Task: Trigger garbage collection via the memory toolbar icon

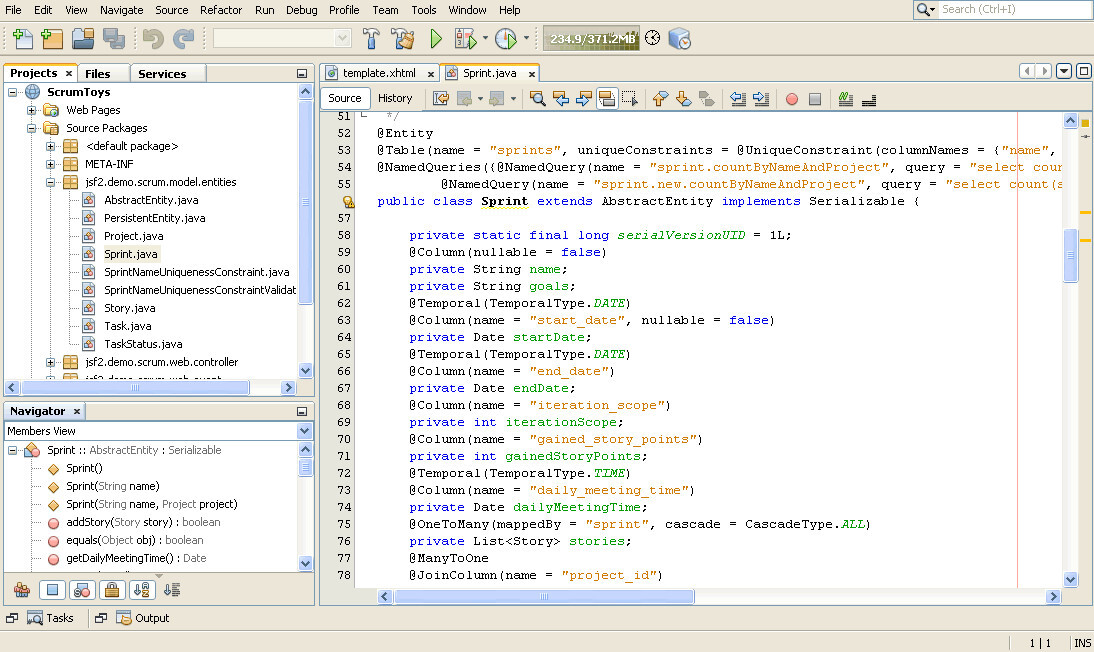Action: click(653, 40)
